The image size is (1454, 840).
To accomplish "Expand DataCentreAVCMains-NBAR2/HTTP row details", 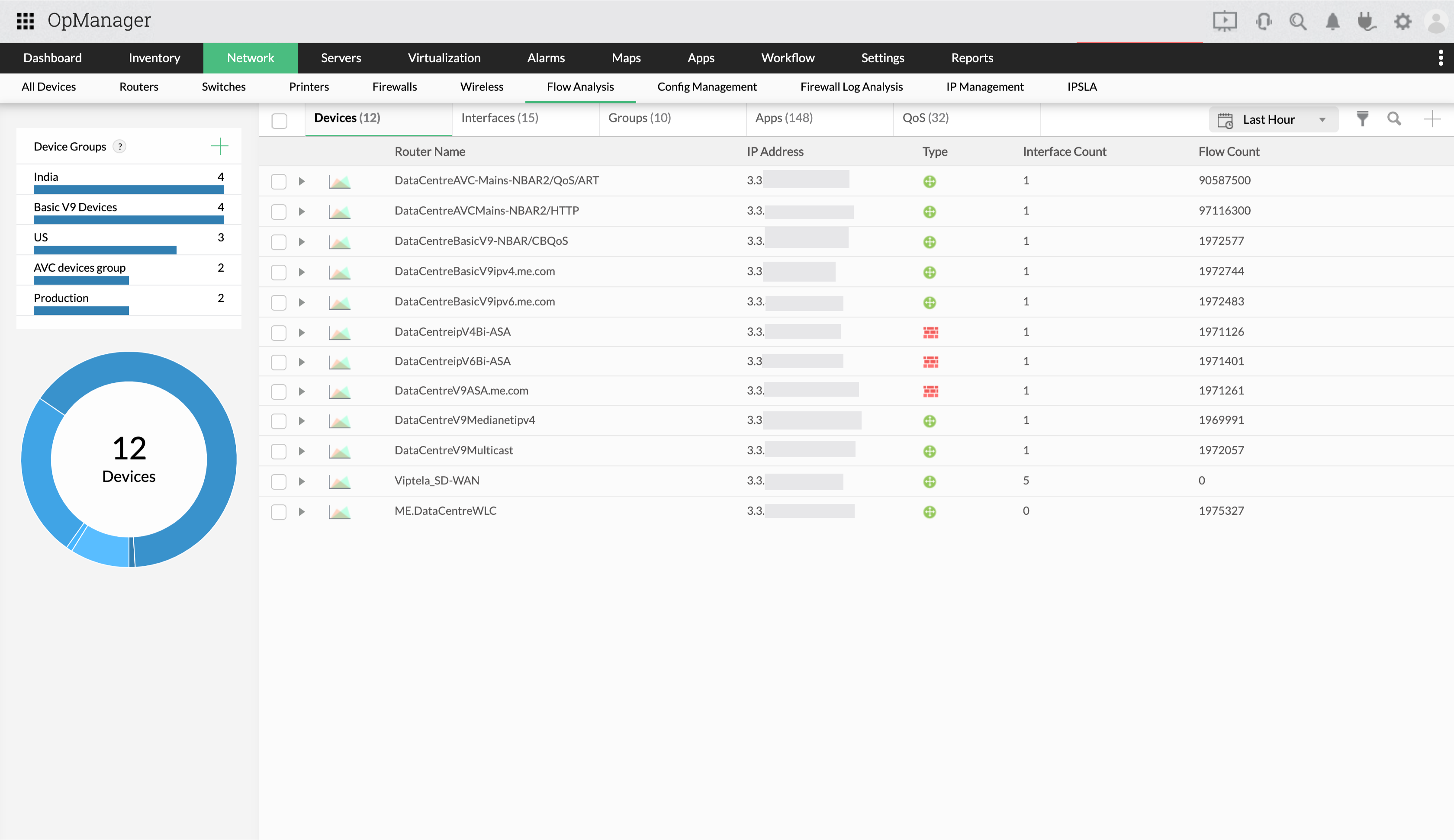I will (301, 212).
